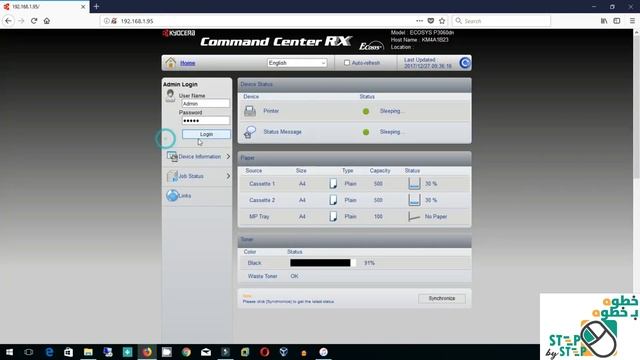Open Opera browser from taskbar
Image resolution: width=640 pixels, height=360 pixels.
pyautogui.click(x=264, y=352)
